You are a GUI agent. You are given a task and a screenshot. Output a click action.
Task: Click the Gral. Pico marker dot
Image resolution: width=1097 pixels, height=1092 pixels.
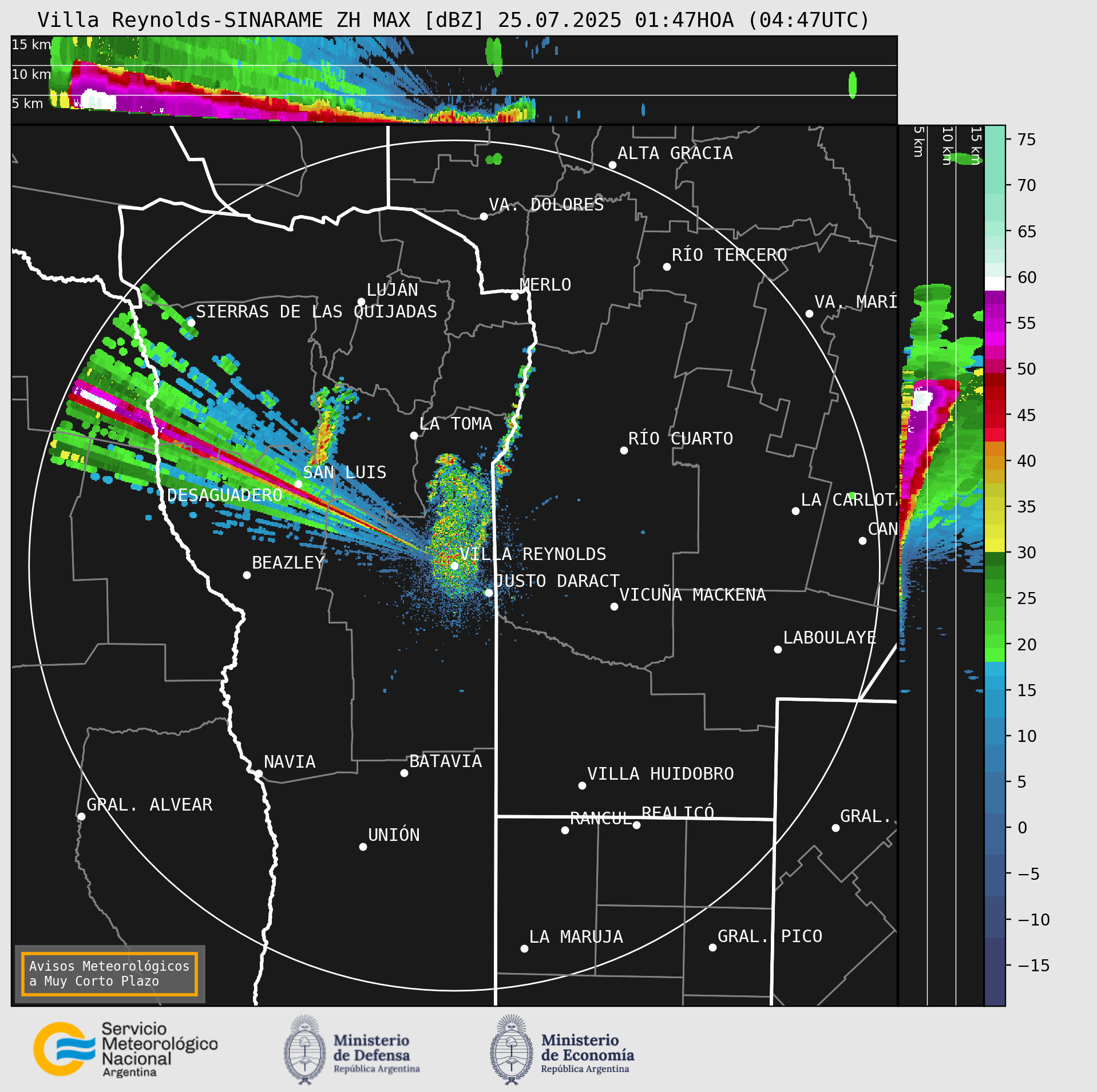click(712, 948)
